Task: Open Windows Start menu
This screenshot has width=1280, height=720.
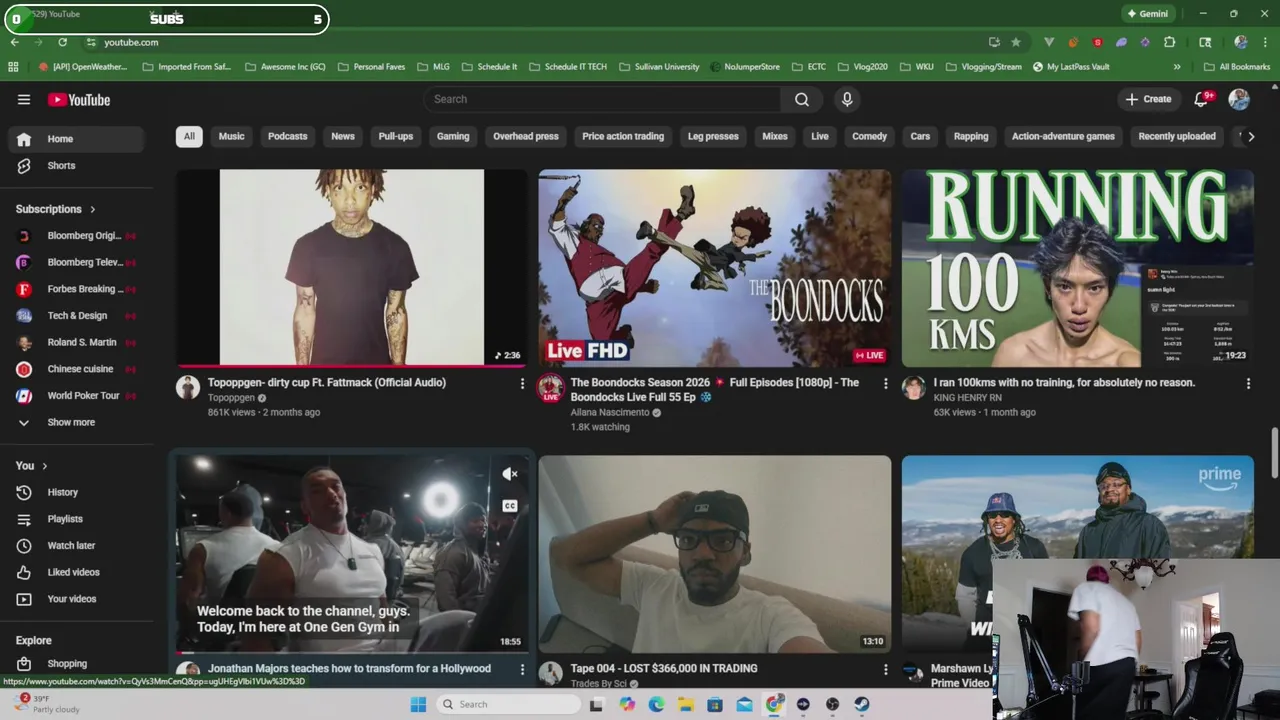Action: 418,704
